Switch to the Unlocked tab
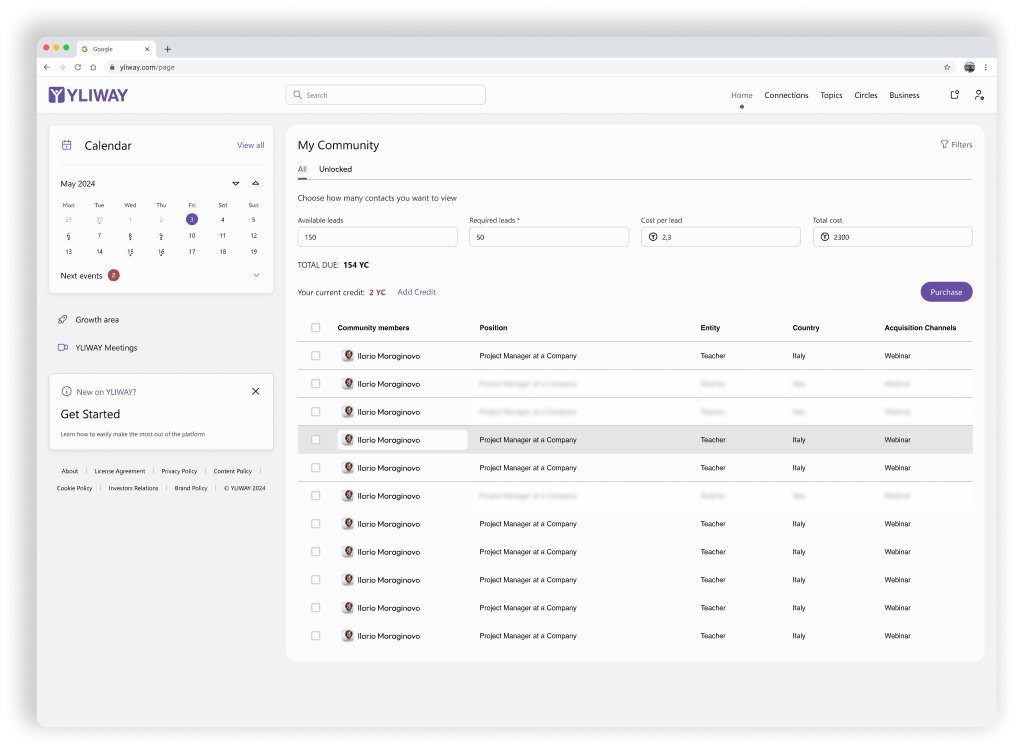1019x749 pixels. pos(335,169)
